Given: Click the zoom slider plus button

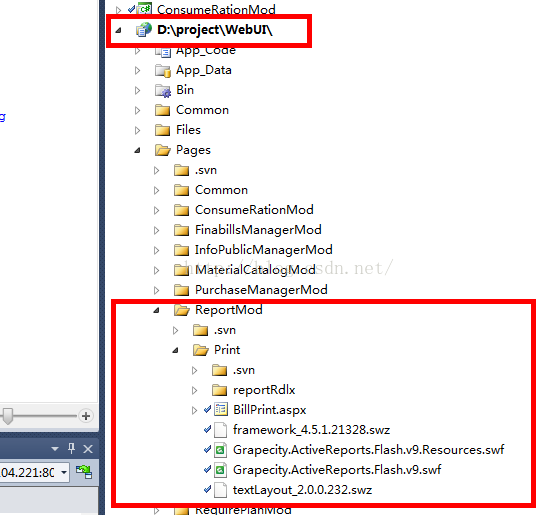Looking at the screenshot, I should click(x=86, y=416).
